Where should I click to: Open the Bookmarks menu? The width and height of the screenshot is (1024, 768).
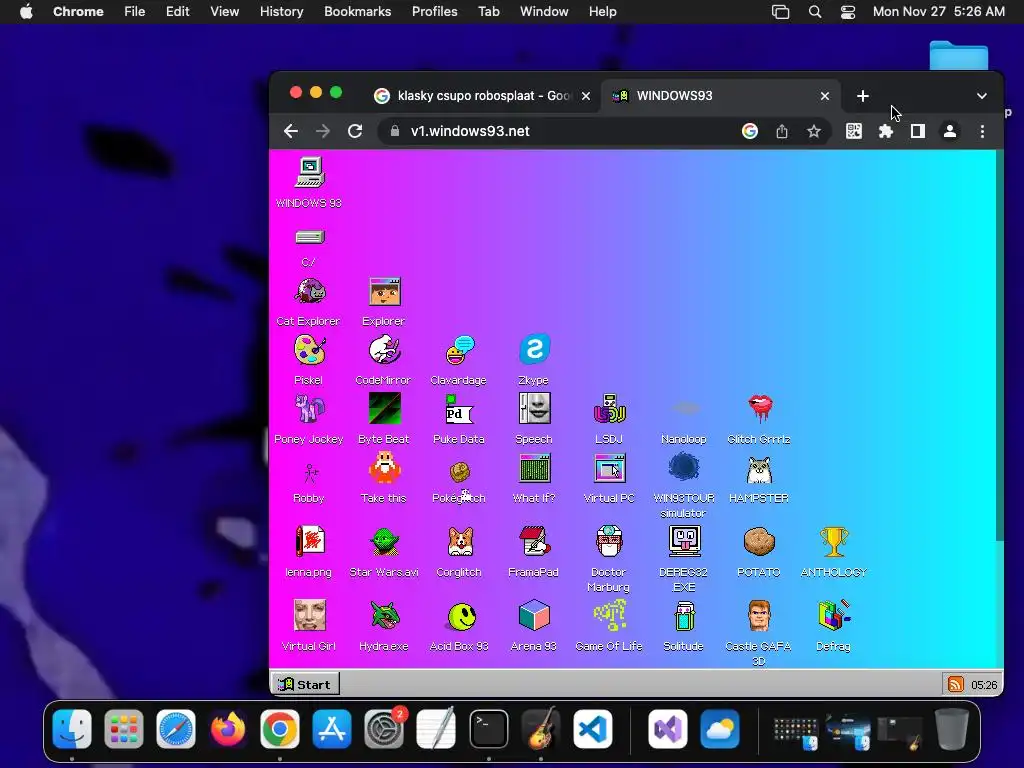357,12
